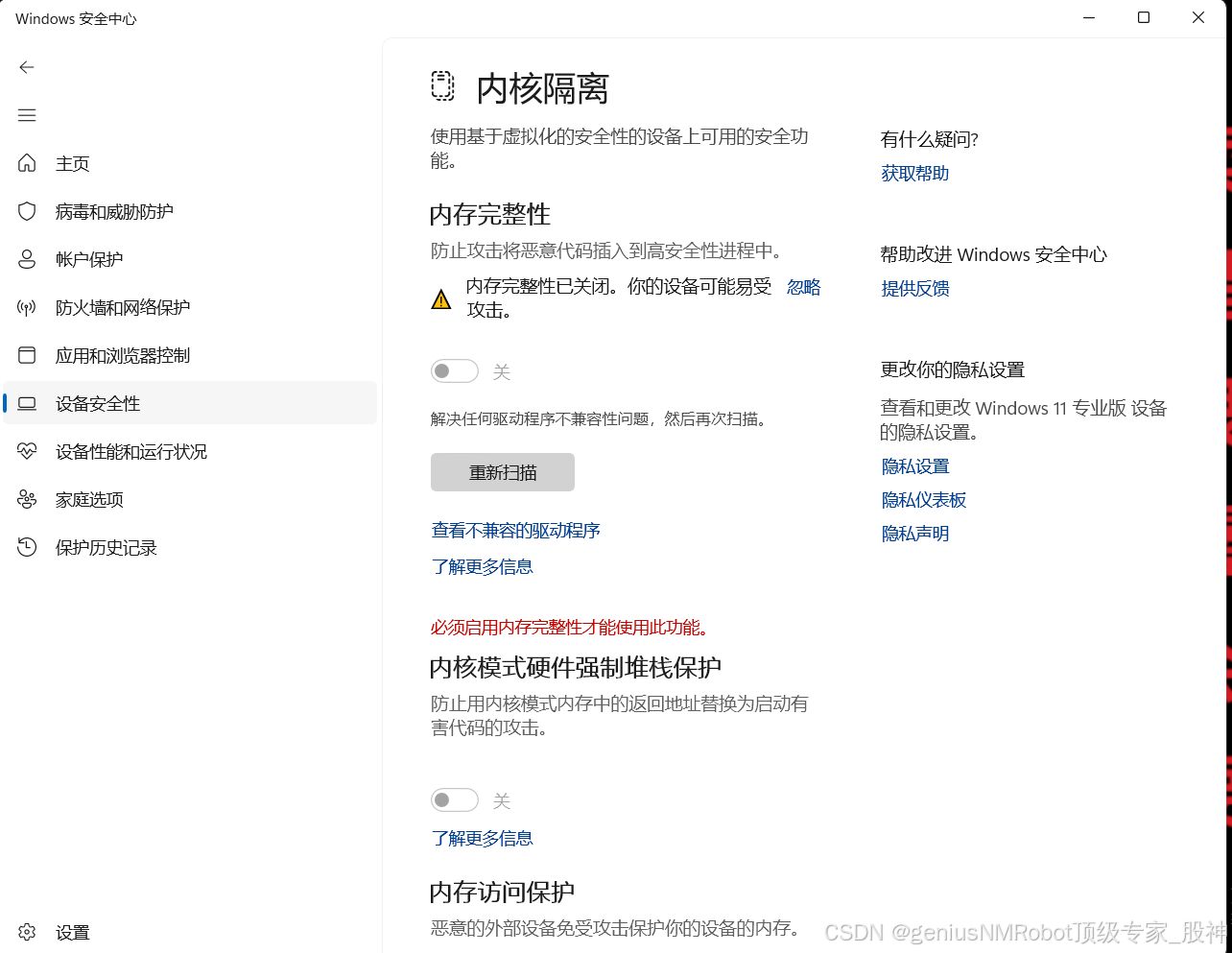
Task: Open the 隐私声明 link
Action: coord(915,533)
